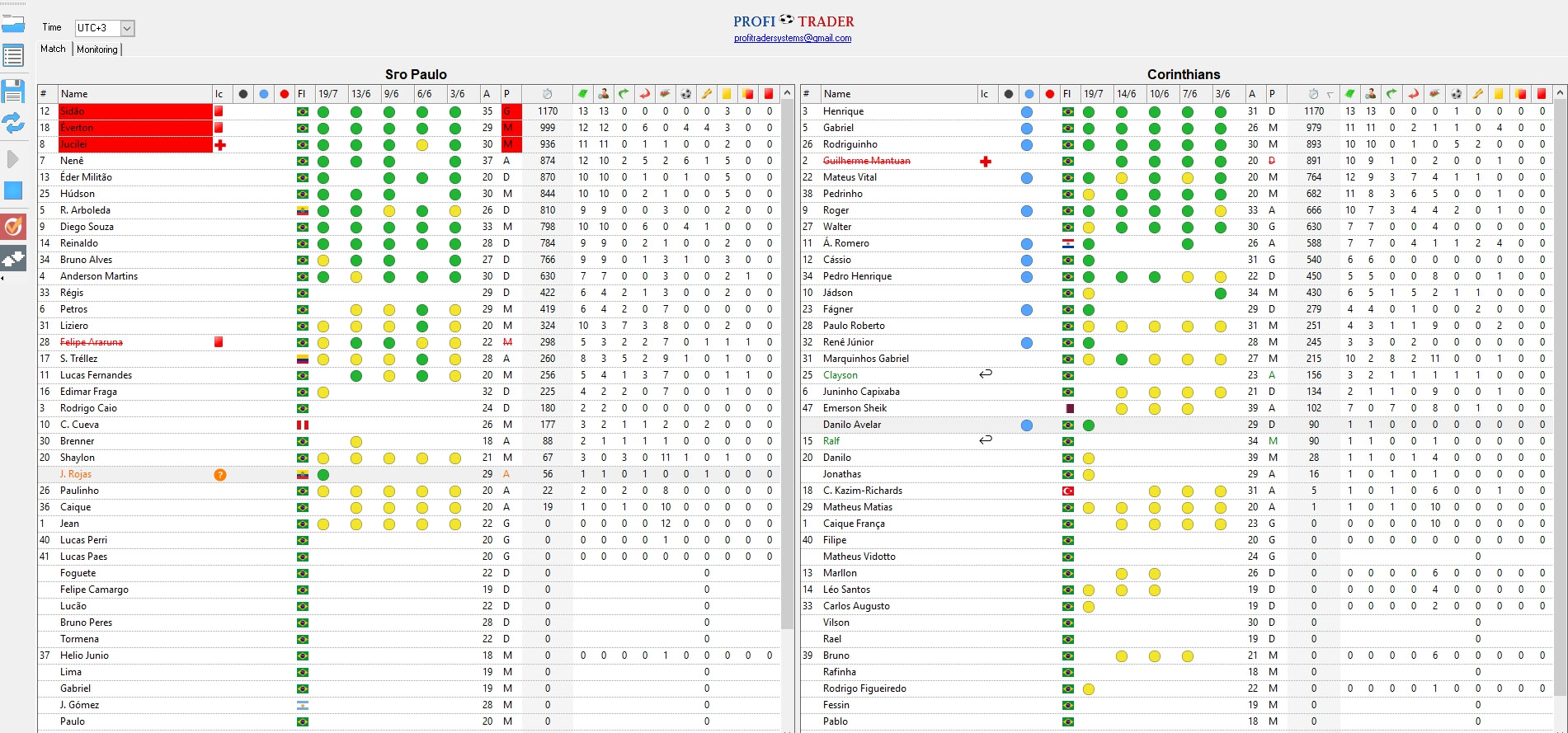Viewport: 1568px width, 733px height.
Task: Click the orange question mark icon beside J. Rojas
Action: [x=220, y=474]
